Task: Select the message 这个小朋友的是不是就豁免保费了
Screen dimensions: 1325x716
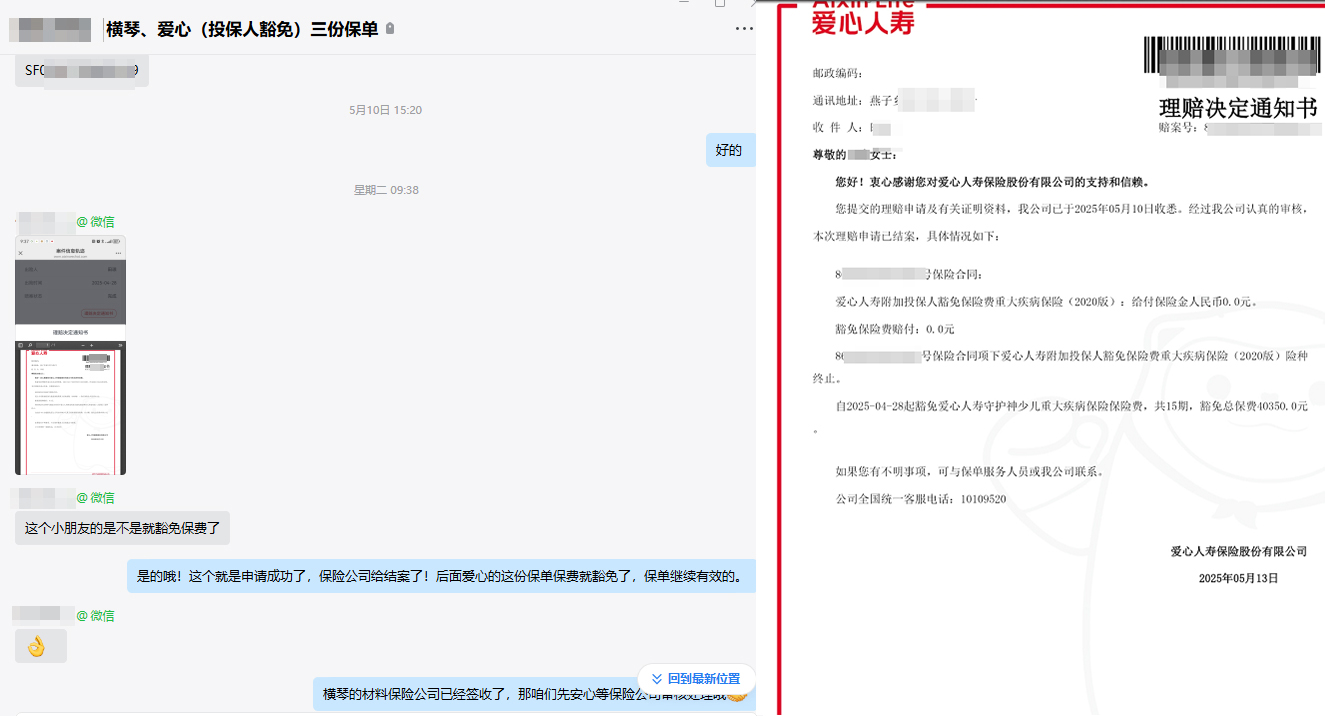Action: click(123, 528)
